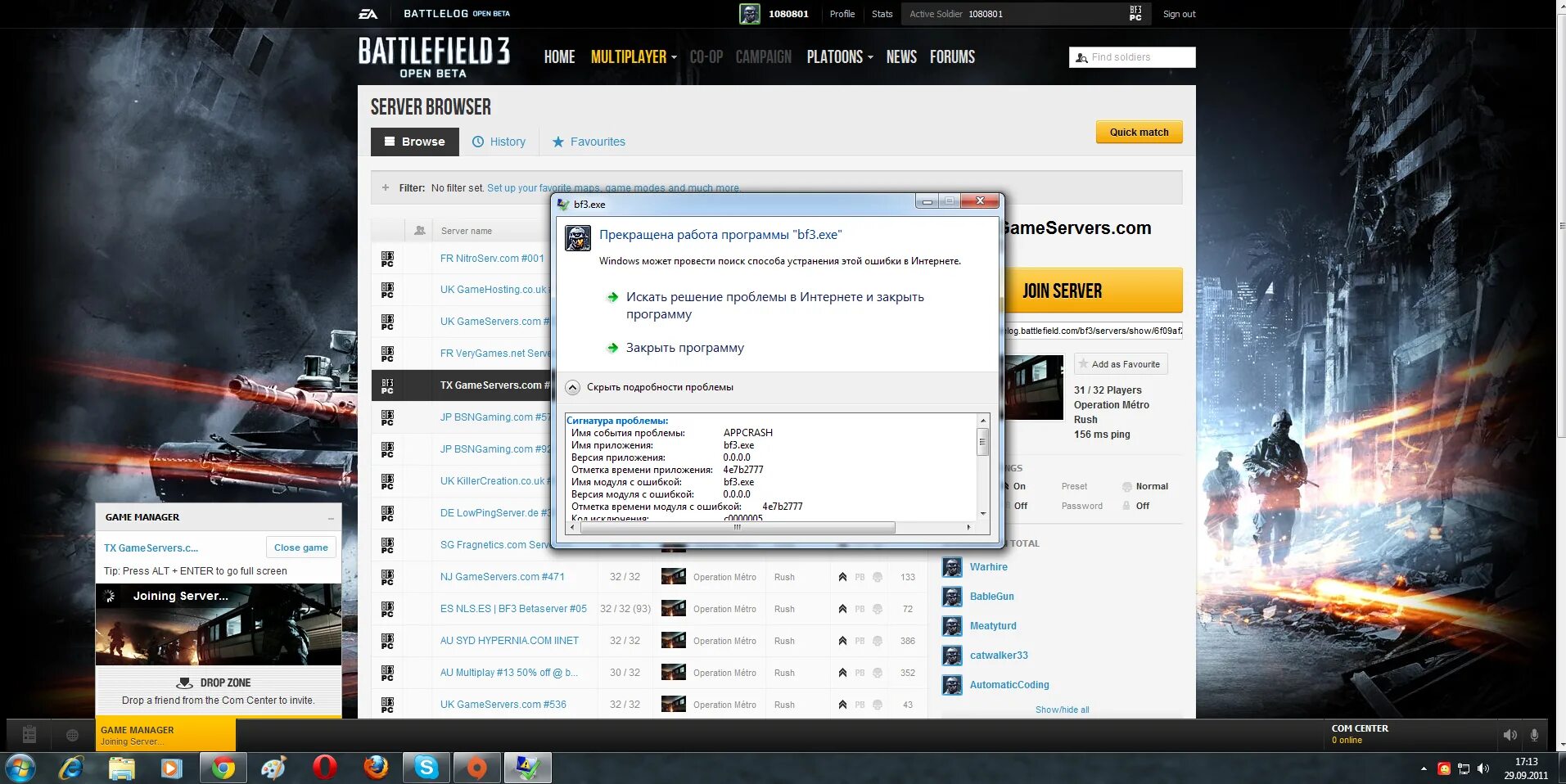This screenshot has height=784, width=1566.
Task: Switch to the History tab
Action: pos(499,142)
